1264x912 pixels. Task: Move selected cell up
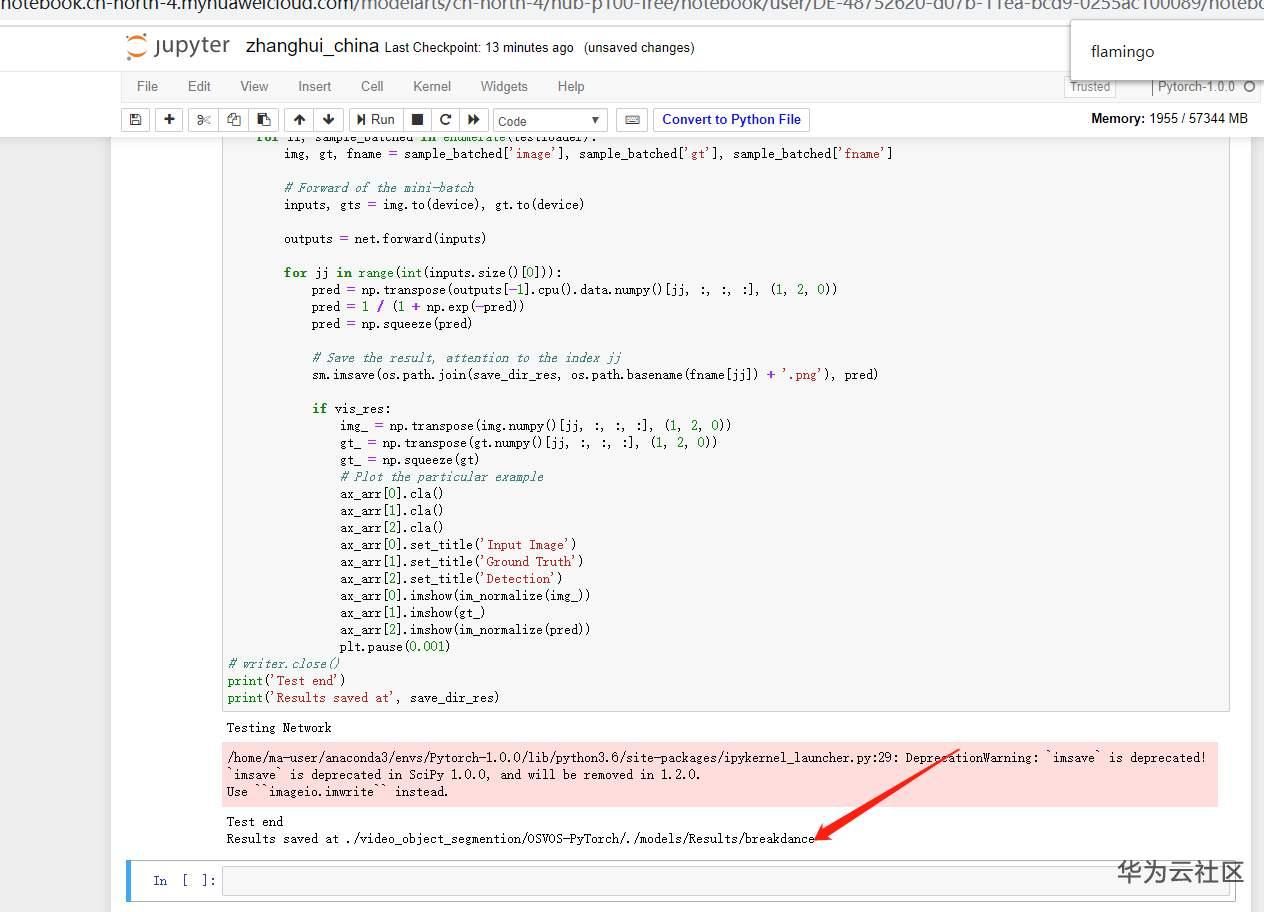299,120
